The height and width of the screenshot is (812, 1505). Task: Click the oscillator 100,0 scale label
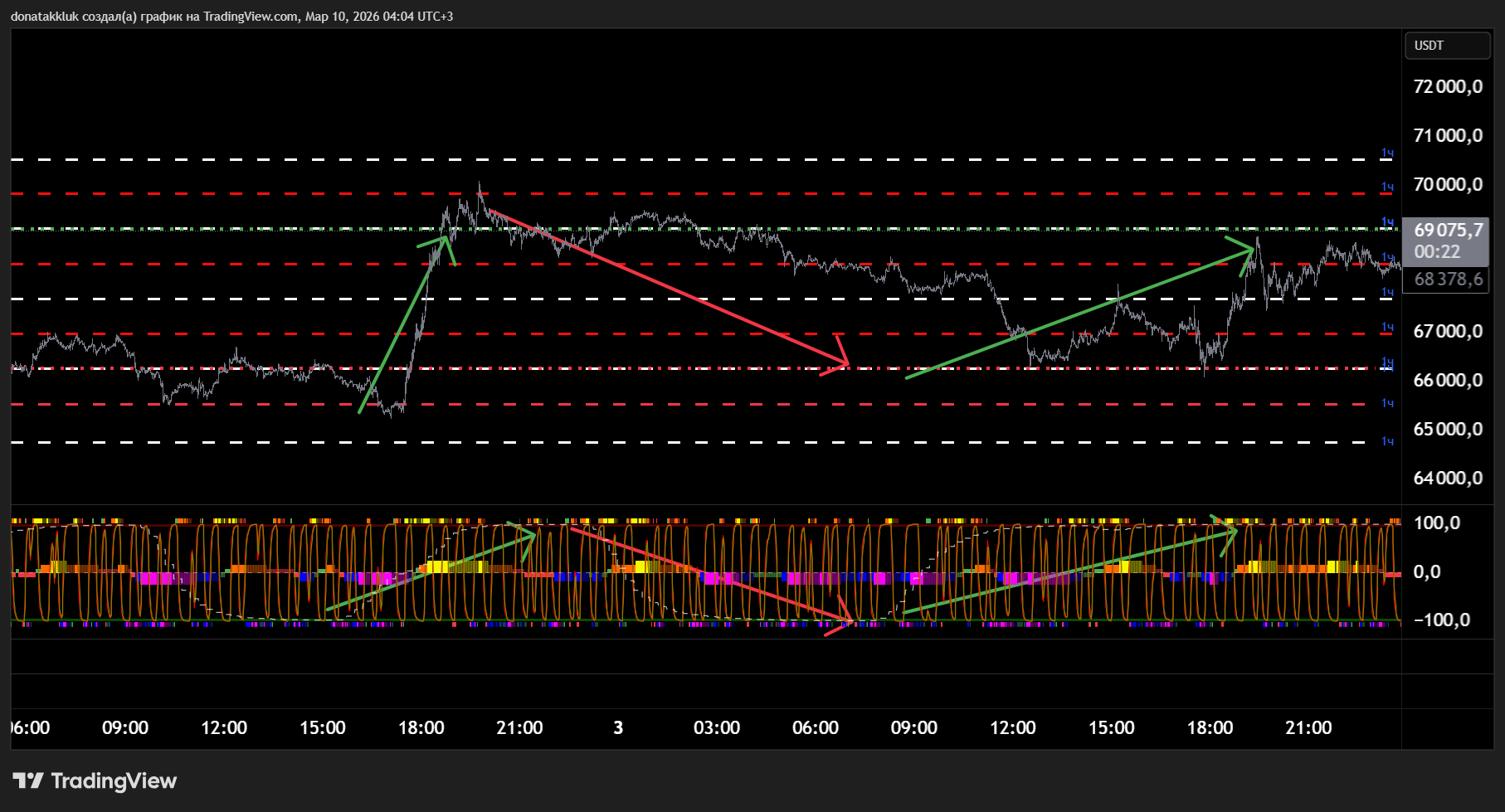point(1437,523)
